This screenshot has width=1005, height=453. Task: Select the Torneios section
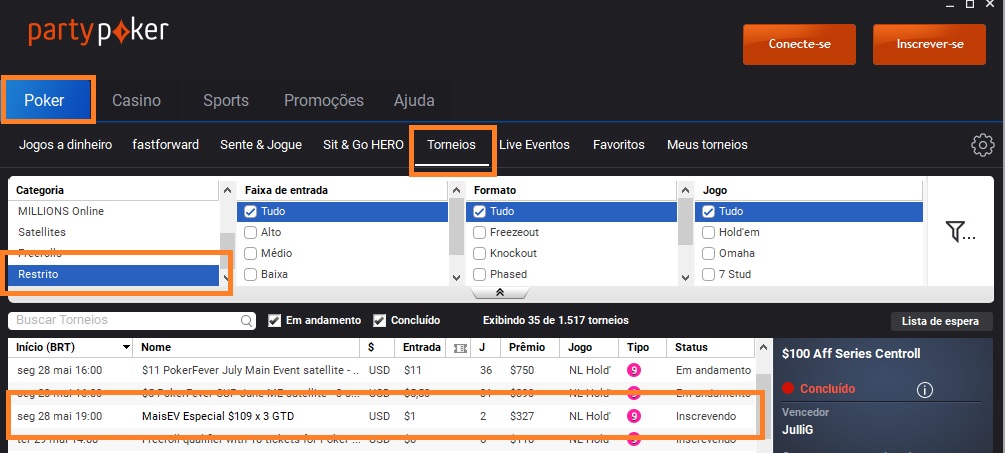pos(452,145)
